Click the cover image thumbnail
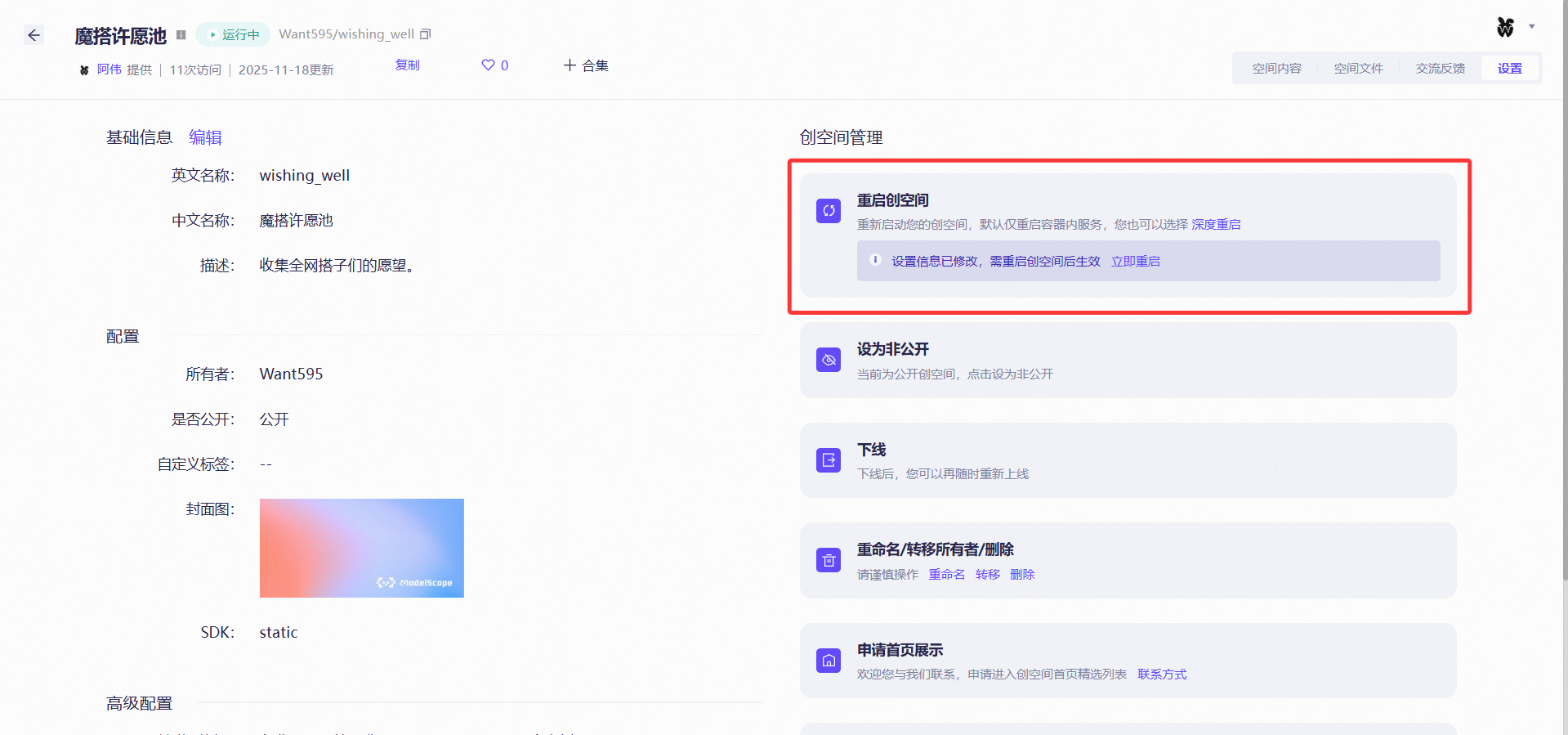 point(362,548)
